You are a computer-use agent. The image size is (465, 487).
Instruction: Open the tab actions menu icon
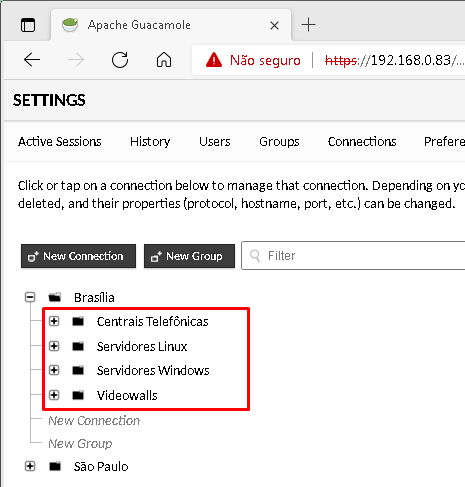pos(28,25)
